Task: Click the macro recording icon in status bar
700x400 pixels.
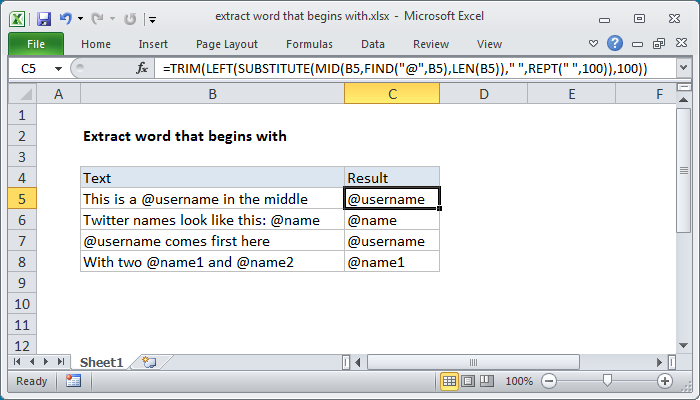Action: pos(73,381)
